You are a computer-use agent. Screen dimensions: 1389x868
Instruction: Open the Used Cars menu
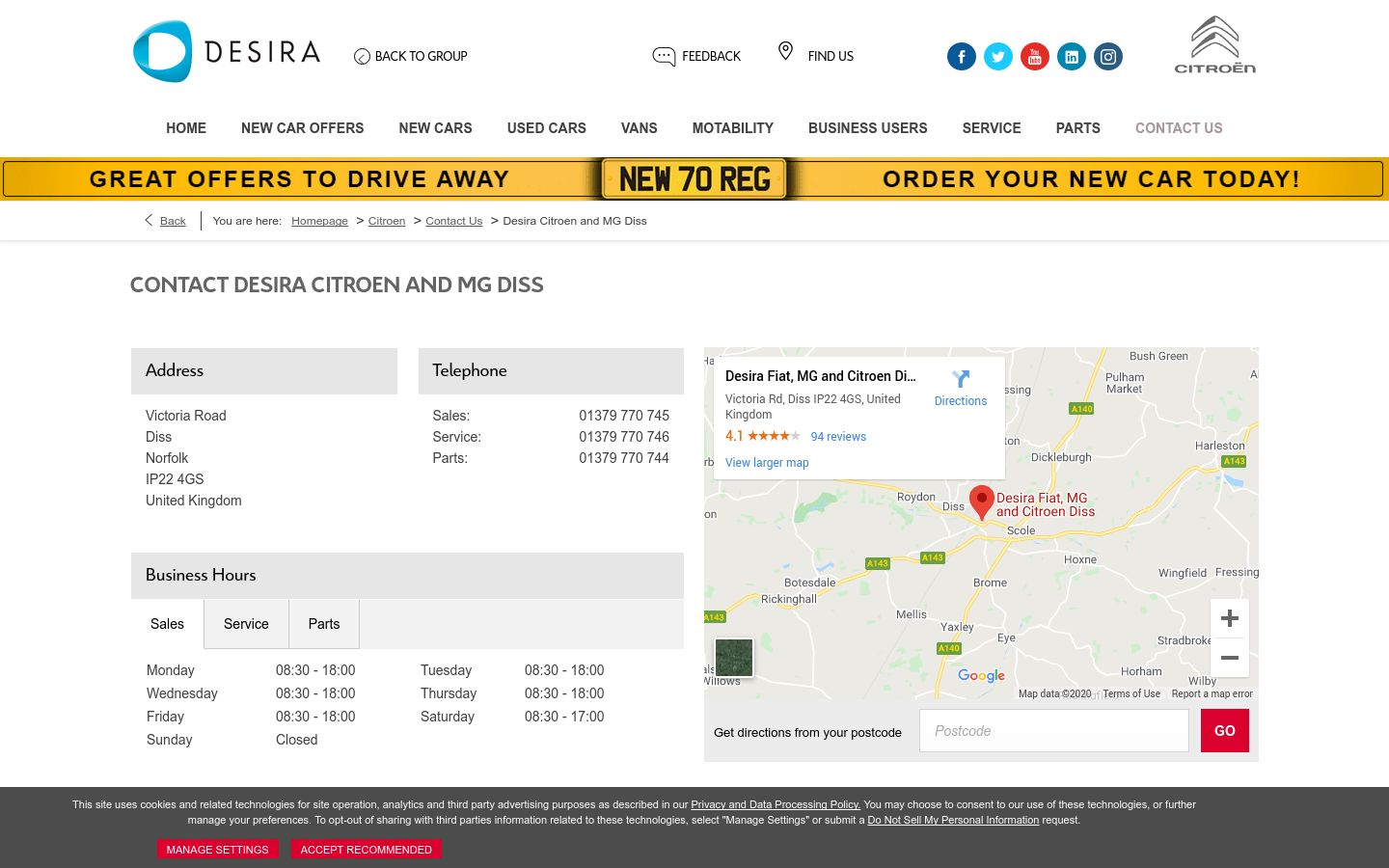(x=547, y=128)
